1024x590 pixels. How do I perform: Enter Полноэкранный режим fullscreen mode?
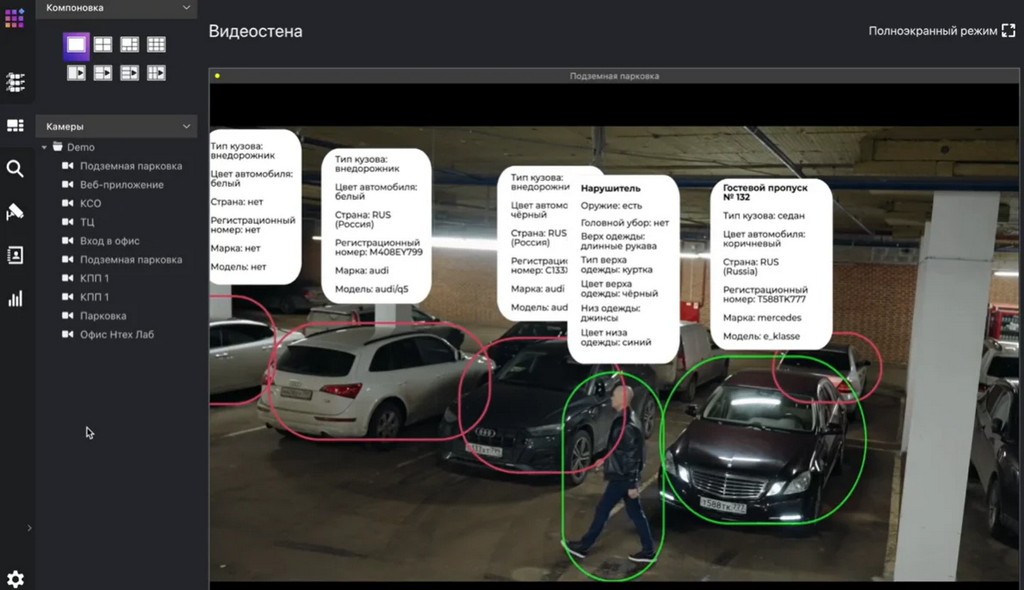point(941,31)
